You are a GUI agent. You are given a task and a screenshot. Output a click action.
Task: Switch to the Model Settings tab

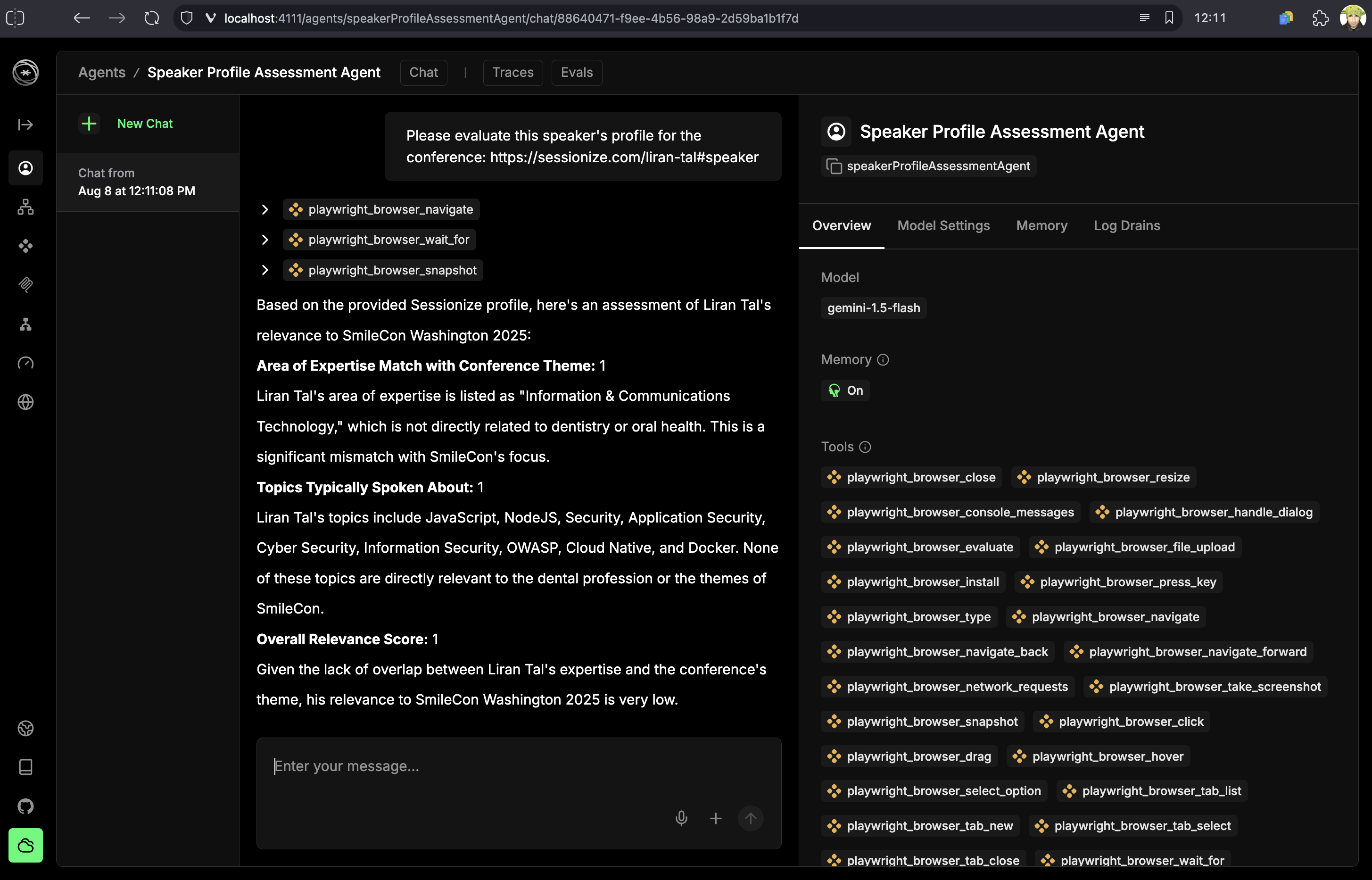coord(943,226)
